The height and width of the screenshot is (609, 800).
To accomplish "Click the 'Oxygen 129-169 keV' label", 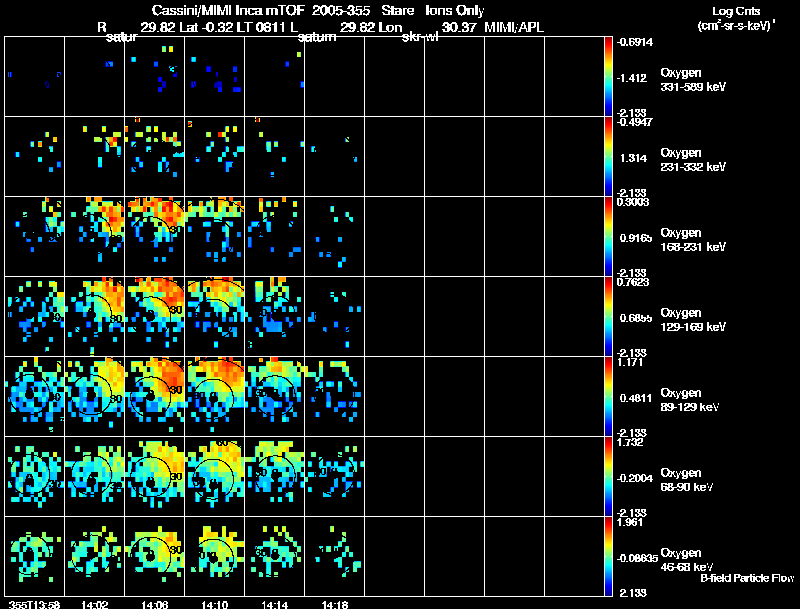I will point(693,320).
